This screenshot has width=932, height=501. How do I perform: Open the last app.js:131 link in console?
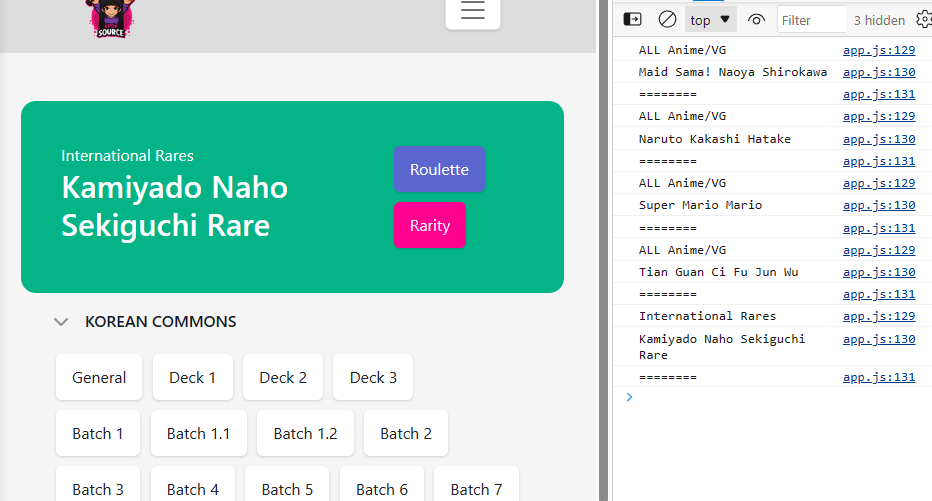(x=879, y=377)
